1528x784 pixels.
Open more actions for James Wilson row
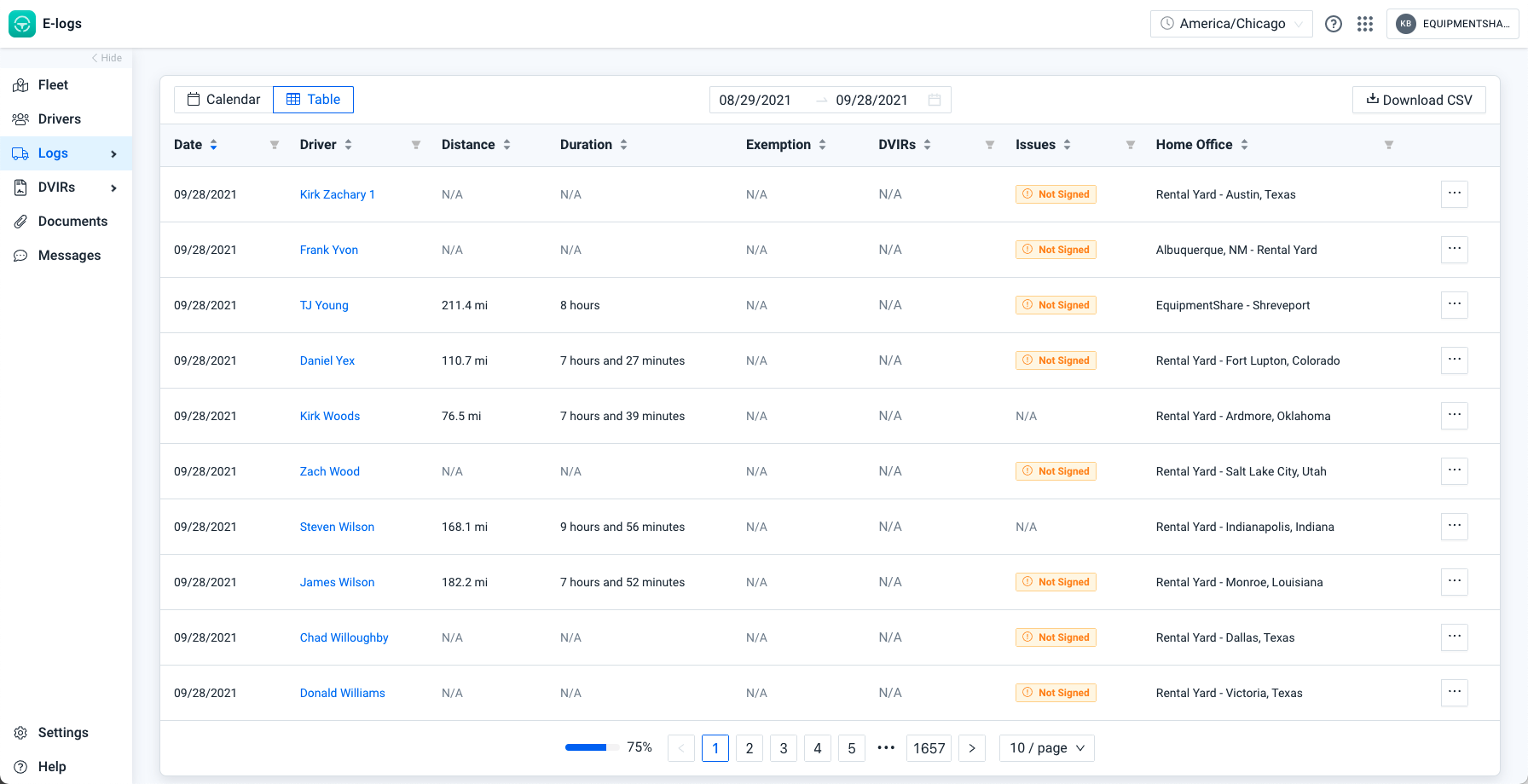point(1455,582)
